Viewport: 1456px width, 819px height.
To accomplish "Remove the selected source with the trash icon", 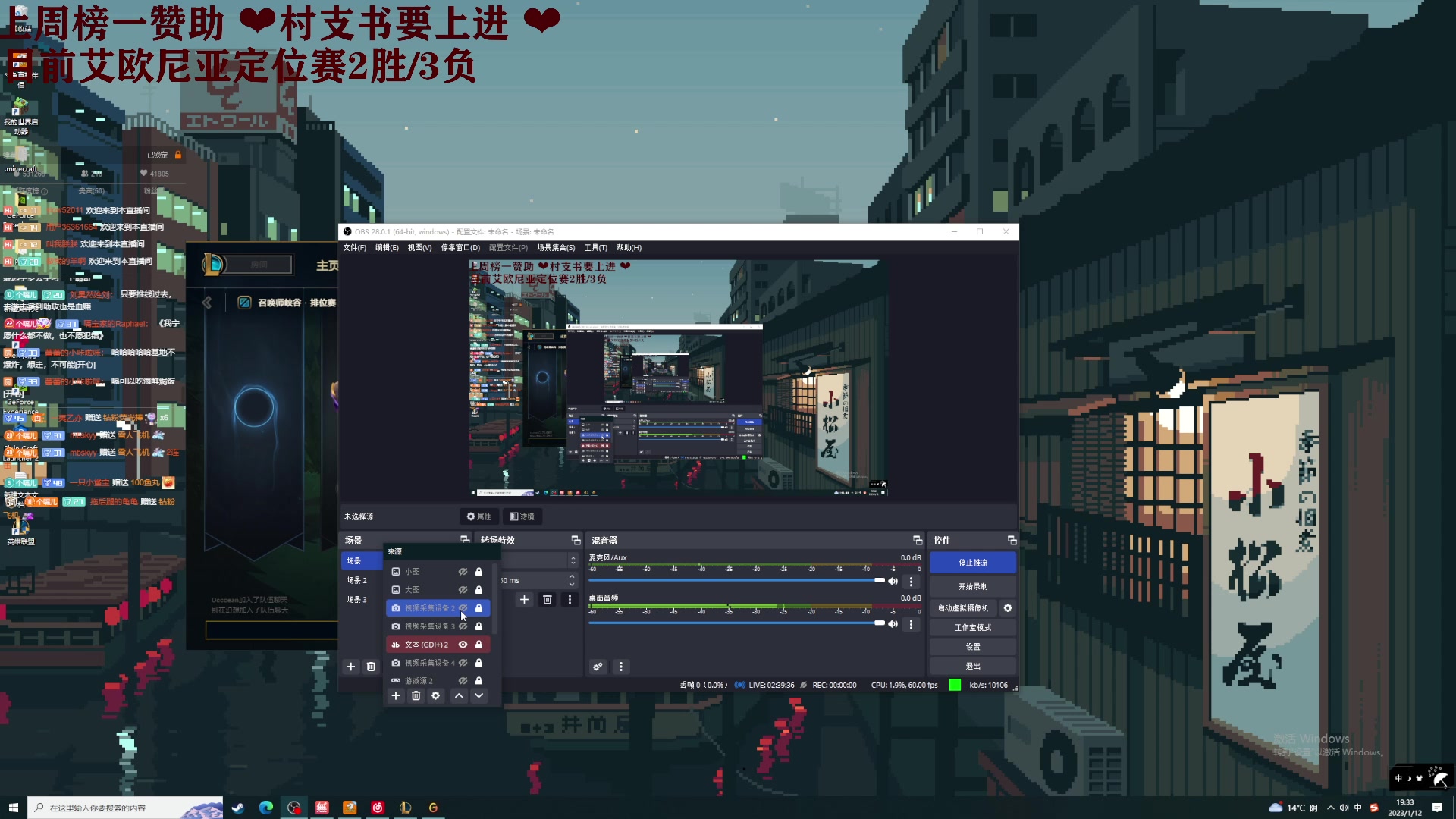I will pos(416,695).
